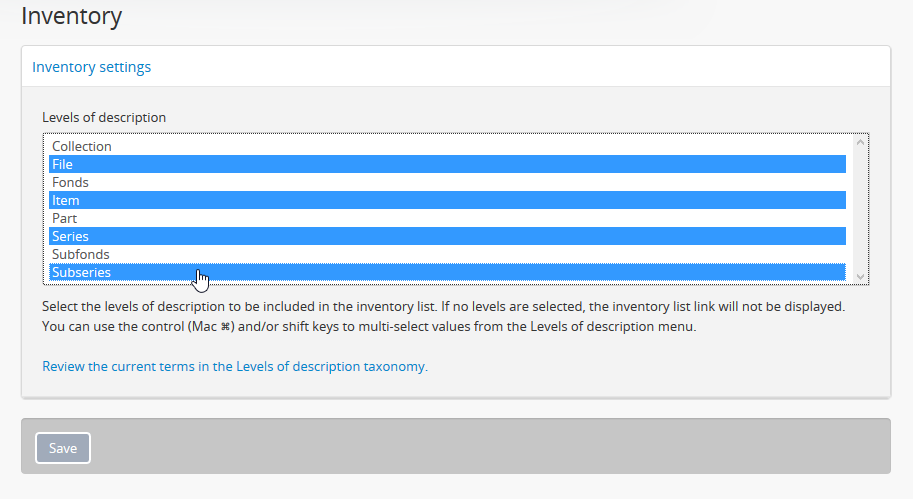Deselect the File level option
Viewport: 913px width, 499px height.
[63, 165]
